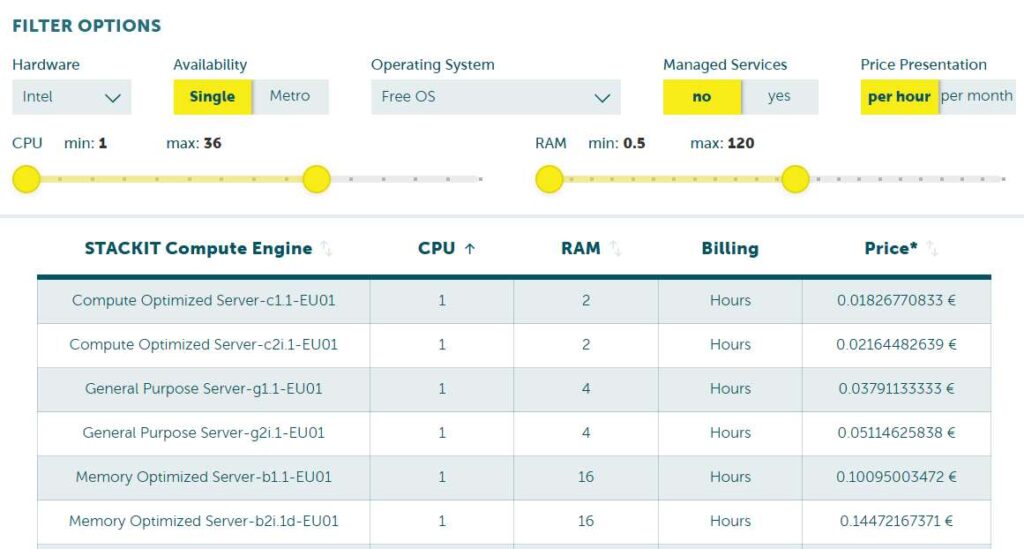Image resolution: width=1024 pixels, height=549 pixels.
Task: Set Managed Services to yes
Action: point(779,97)
